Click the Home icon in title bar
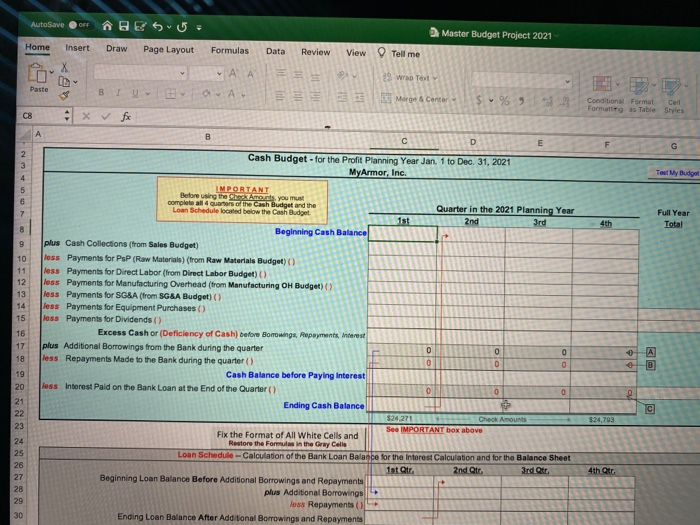The height and width of the screenshot is (525, 700). [107, 25]
